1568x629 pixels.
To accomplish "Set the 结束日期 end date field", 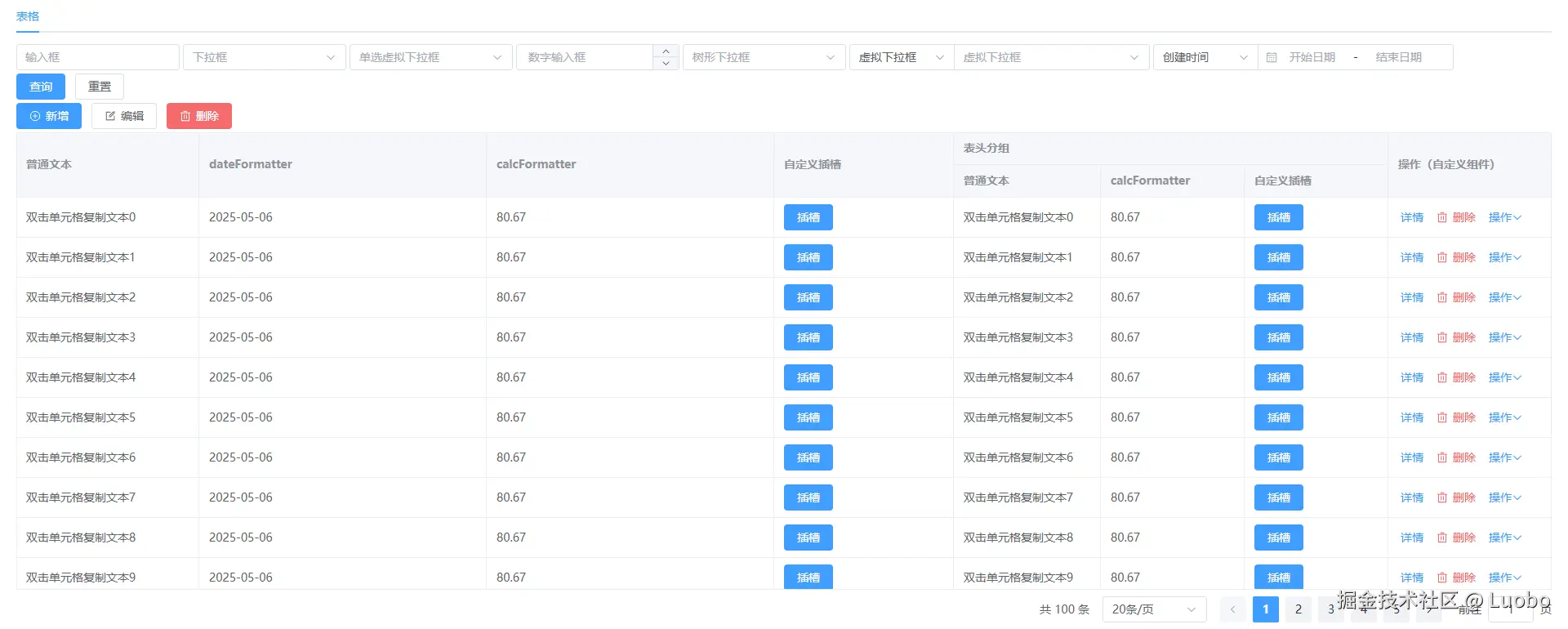I will [x=1399, y=57].
